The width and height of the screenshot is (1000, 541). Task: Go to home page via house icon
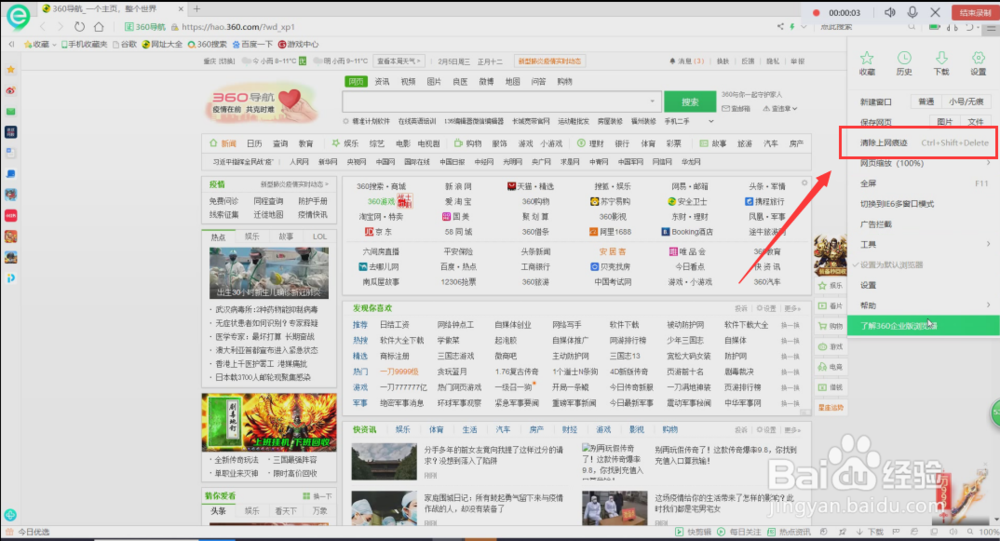click(99, 27)
